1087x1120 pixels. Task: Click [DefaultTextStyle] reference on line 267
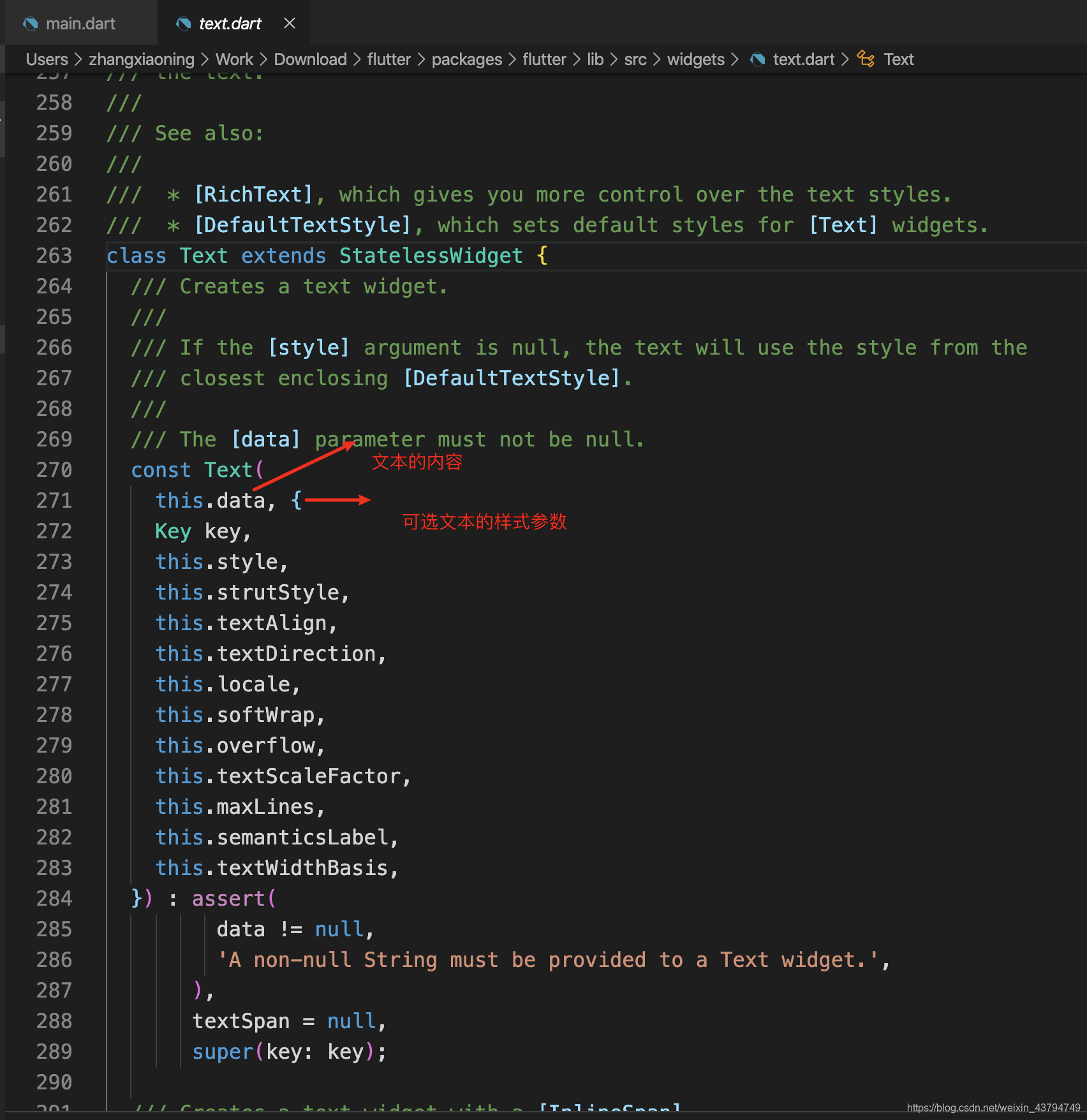pos(512,378)
